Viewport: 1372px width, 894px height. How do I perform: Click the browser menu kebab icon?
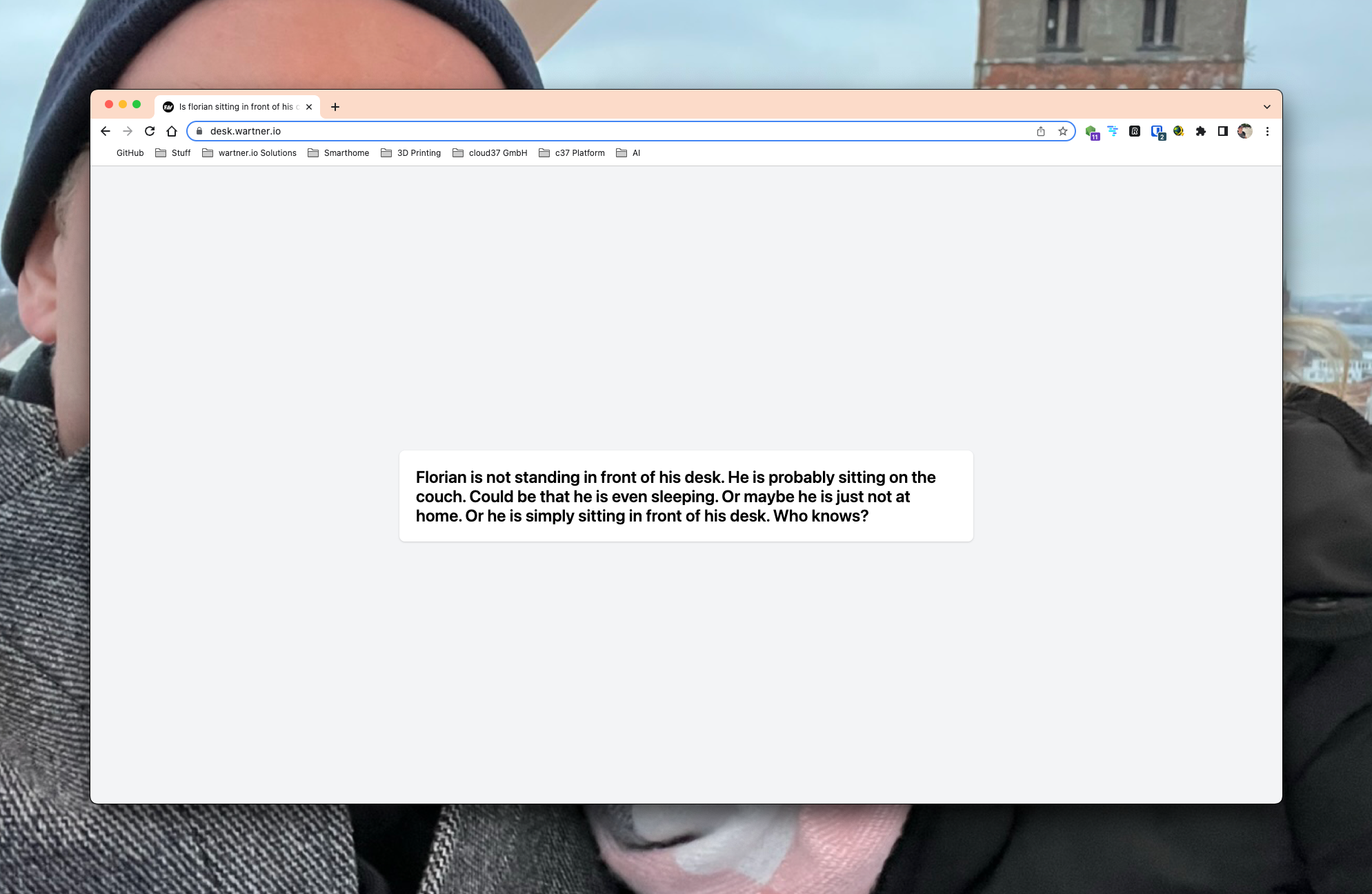point(1267,131)
